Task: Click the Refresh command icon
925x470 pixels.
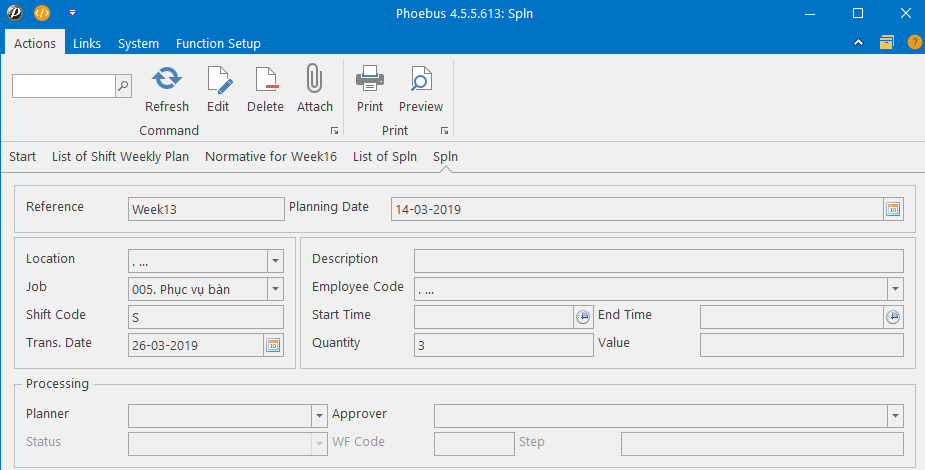Action: 166,78
